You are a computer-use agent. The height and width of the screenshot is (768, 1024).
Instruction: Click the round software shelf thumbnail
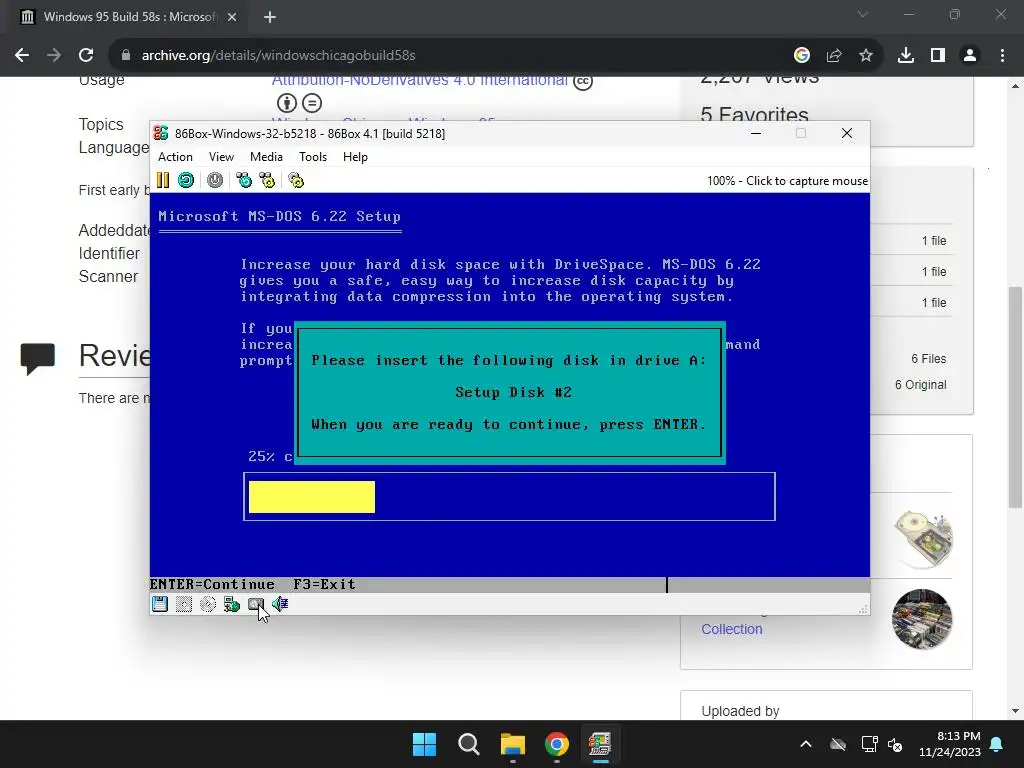point(922,619)
